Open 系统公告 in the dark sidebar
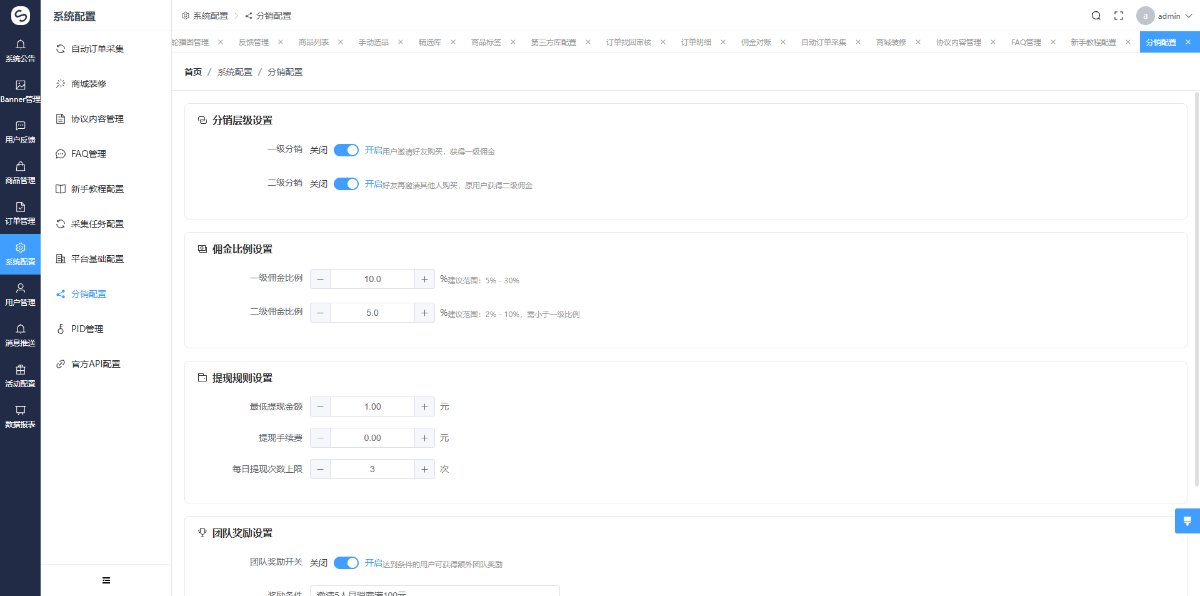 click(20, 50)
